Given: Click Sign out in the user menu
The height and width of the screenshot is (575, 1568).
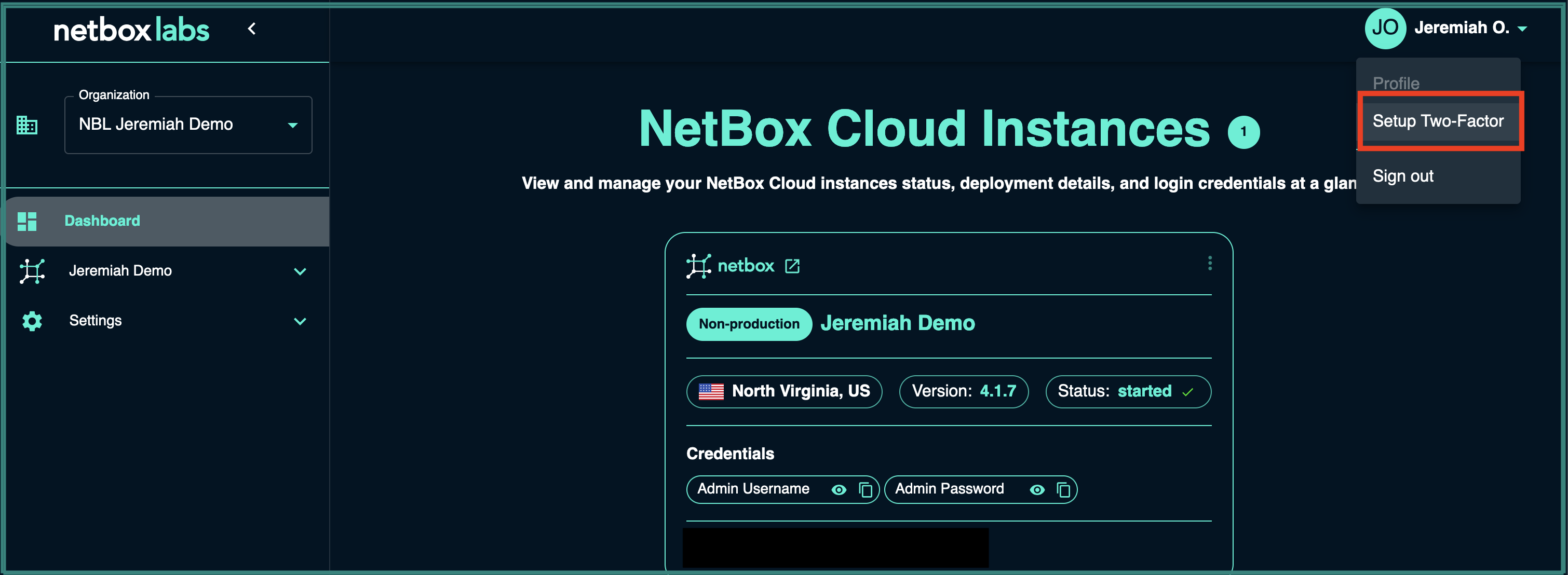Looking at the screenshot, I should point(1439,176).
